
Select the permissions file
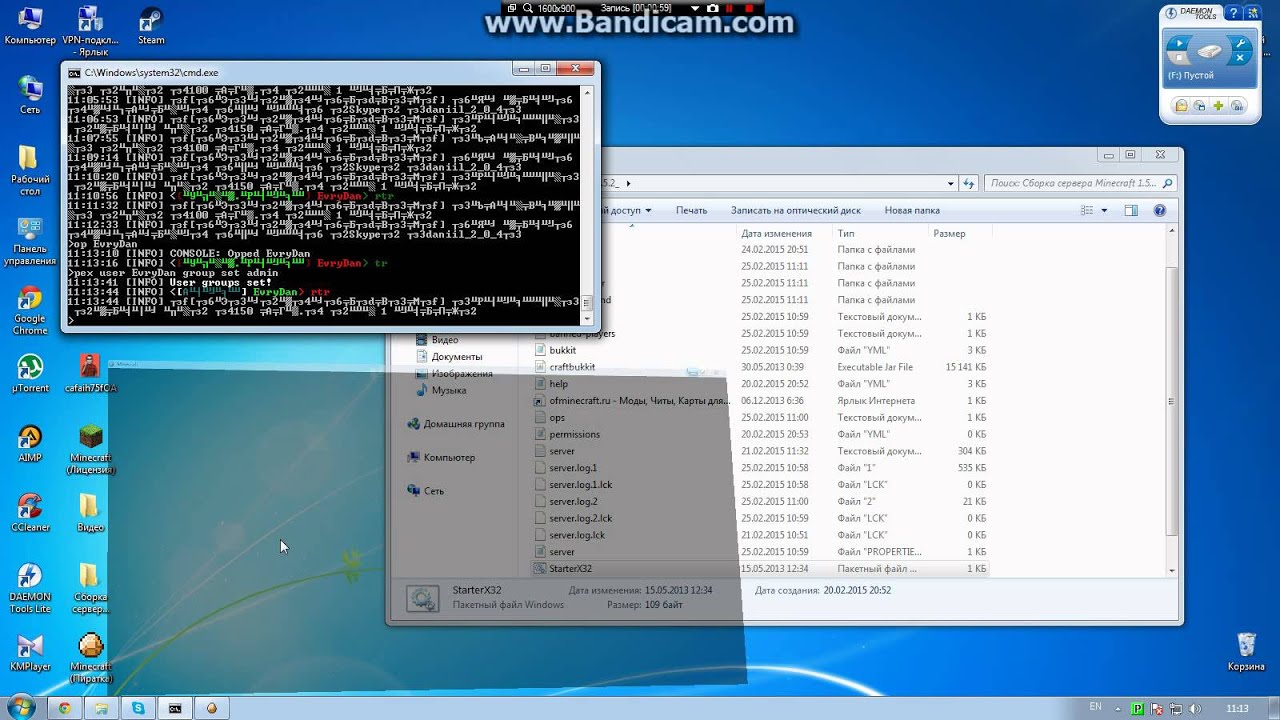pyautogui.click(x=574, y=435)
